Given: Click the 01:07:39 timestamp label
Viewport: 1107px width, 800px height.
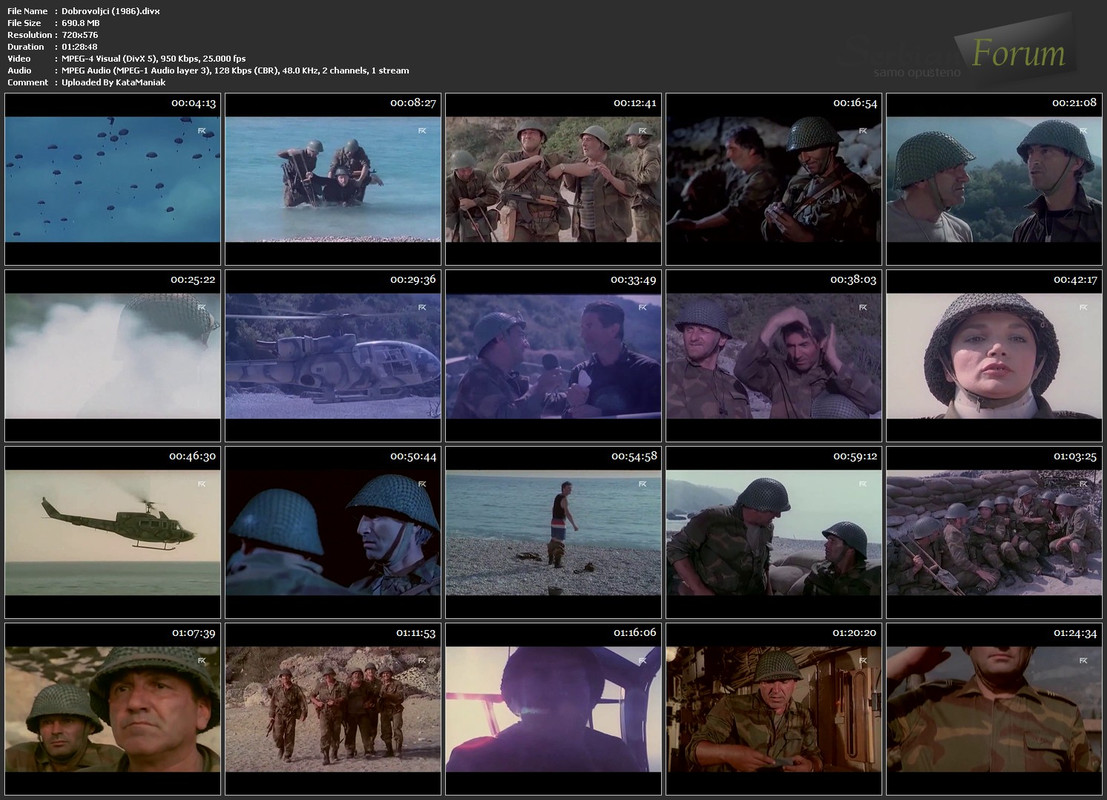Looking at the screenshot, I should (x=193, y=633).
